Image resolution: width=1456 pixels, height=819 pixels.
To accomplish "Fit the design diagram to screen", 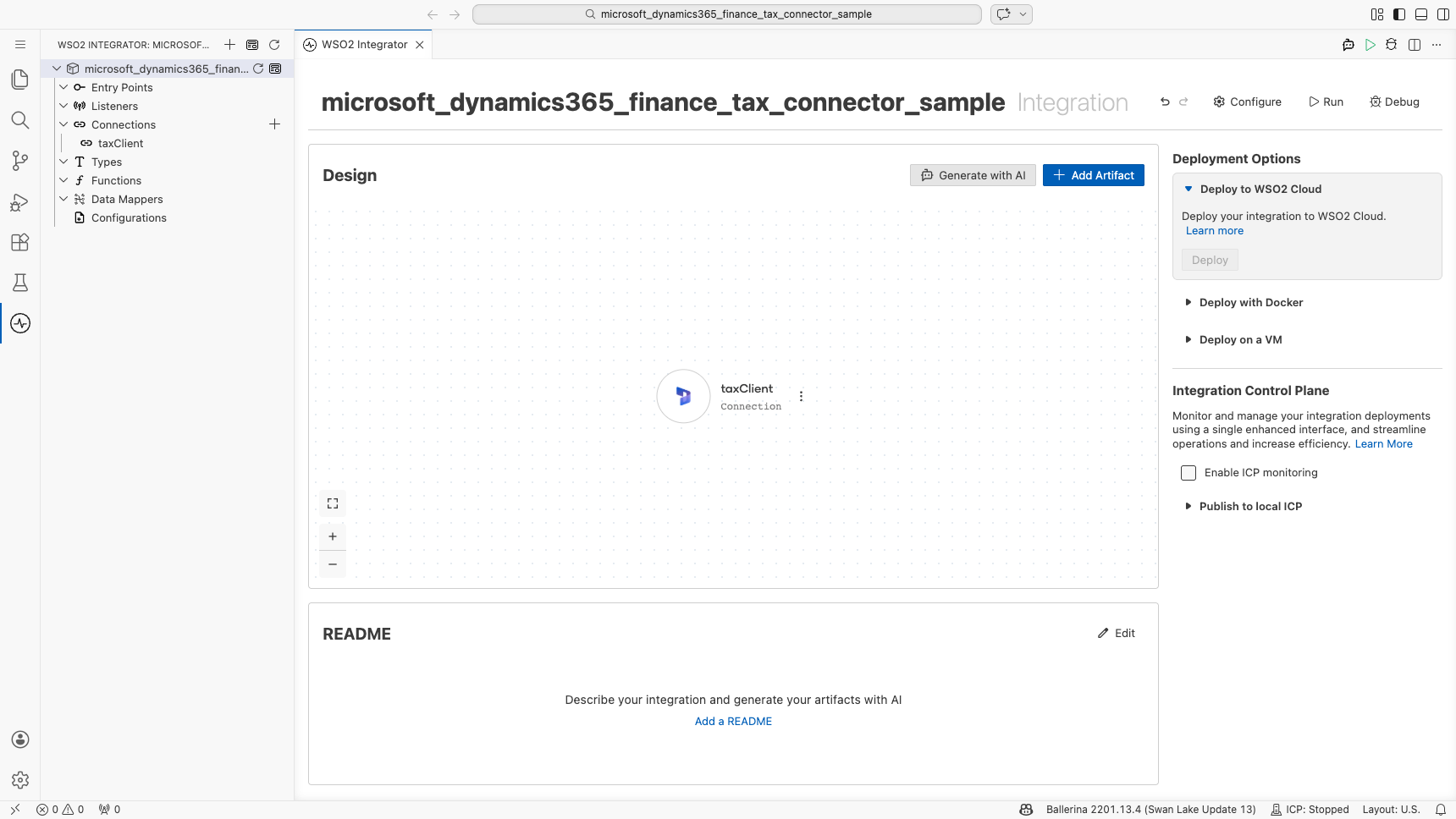I will tap(333, 503).
